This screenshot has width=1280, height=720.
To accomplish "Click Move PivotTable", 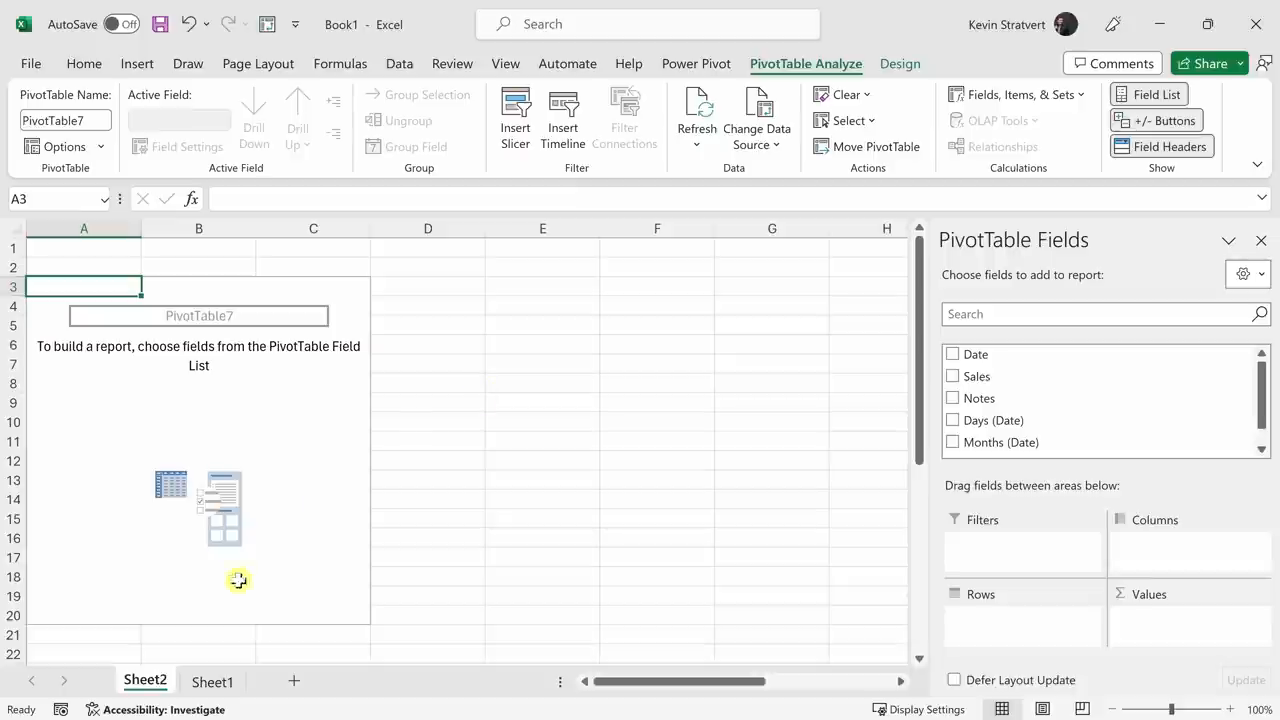I will [x=867, y=146].
